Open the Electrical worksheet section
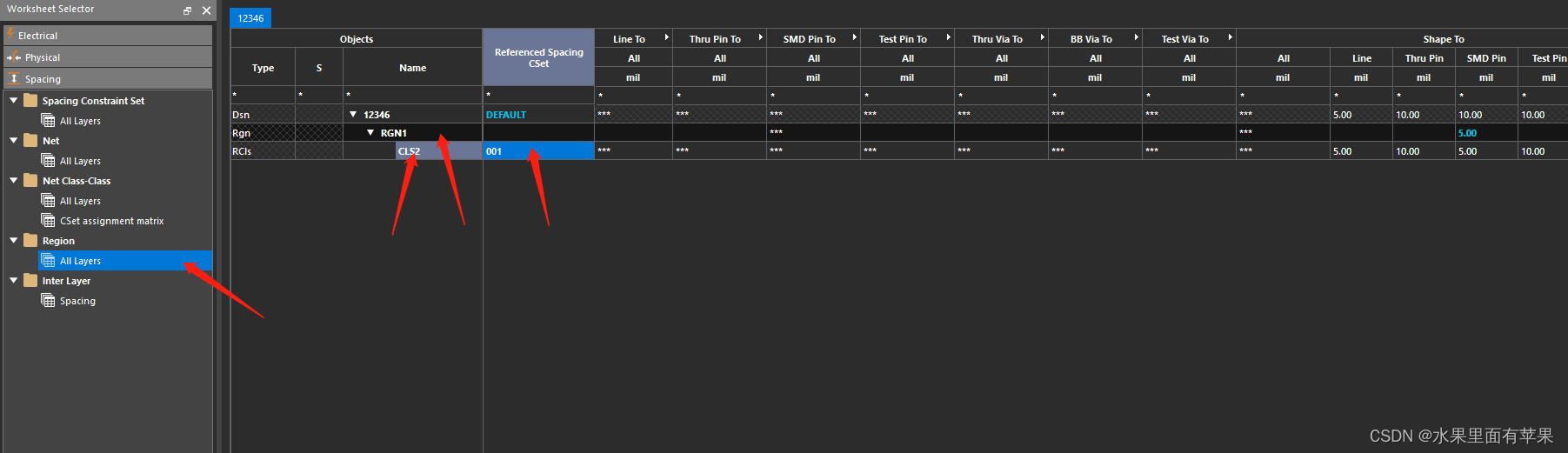The width and height of the screenshot is (1568, 453). tap(37, 36)
